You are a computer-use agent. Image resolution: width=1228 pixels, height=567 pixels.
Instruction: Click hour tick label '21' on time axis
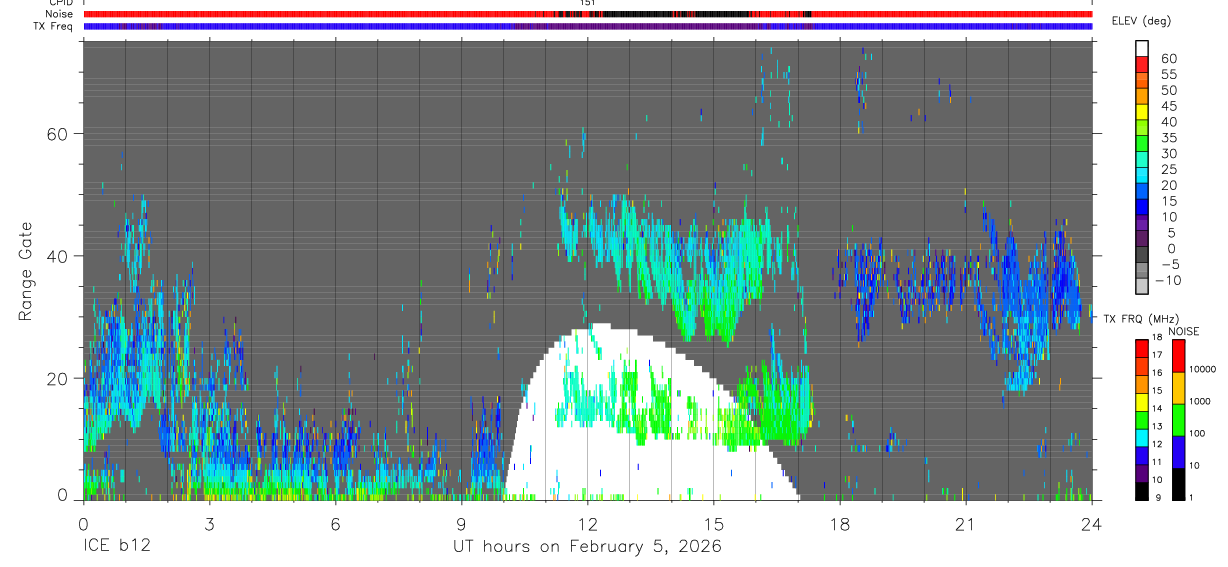pyautogui.click(x=965, y=524)
